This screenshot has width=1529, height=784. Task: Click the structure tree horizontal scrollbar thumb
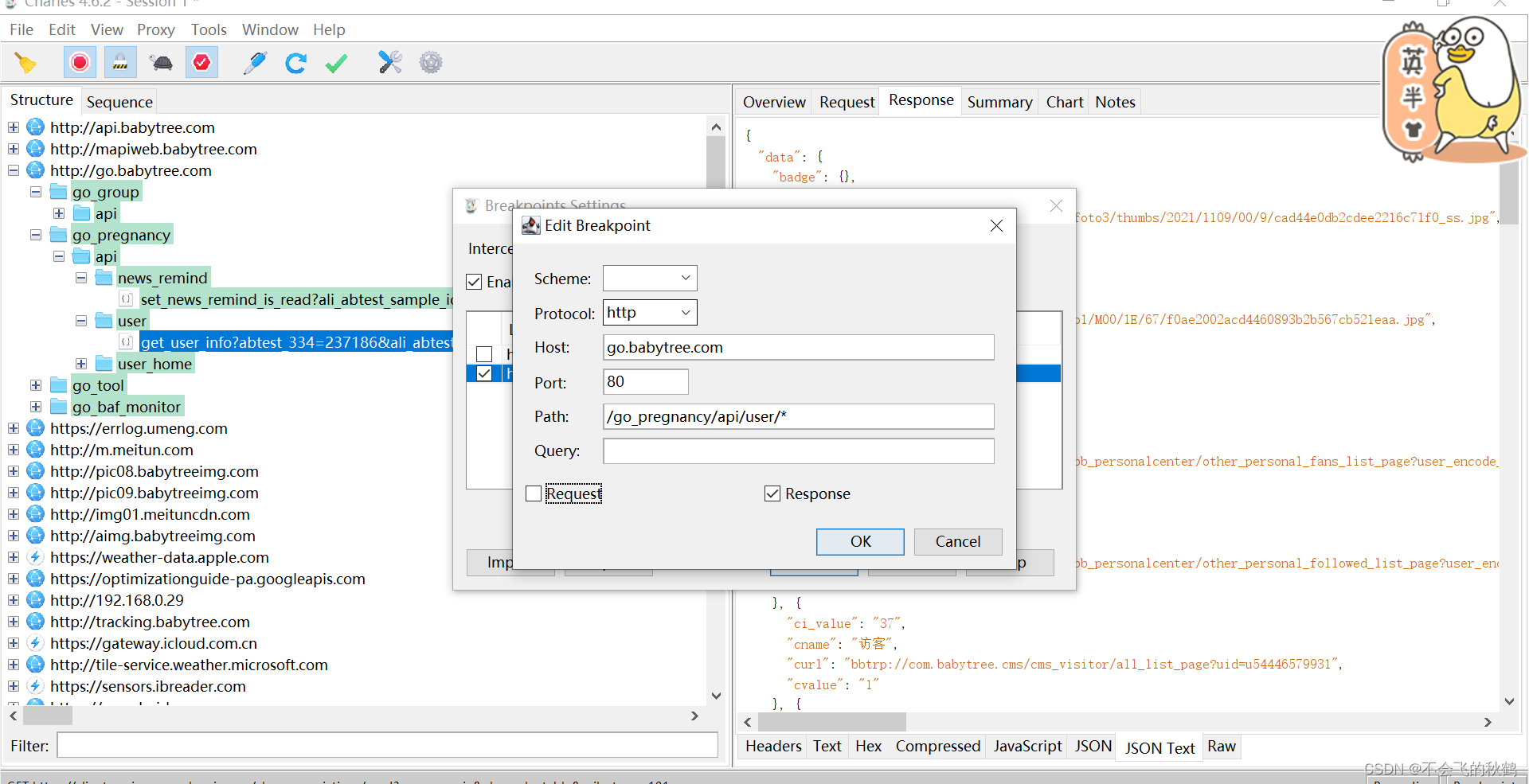coord(48,716)
